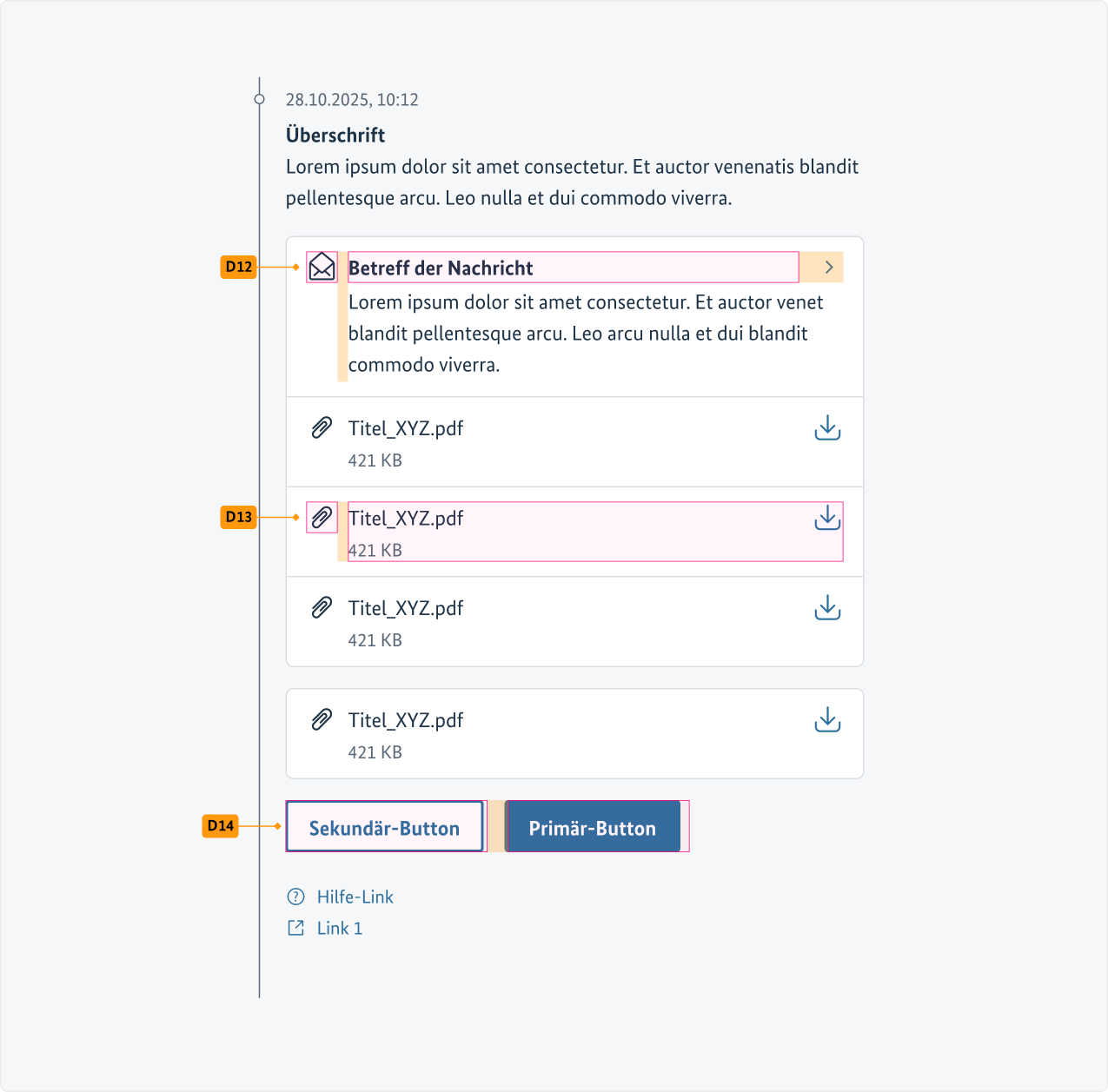Click the paperclip icon of first attachment
This screenshot has height=1092, width=1108.
322,427
